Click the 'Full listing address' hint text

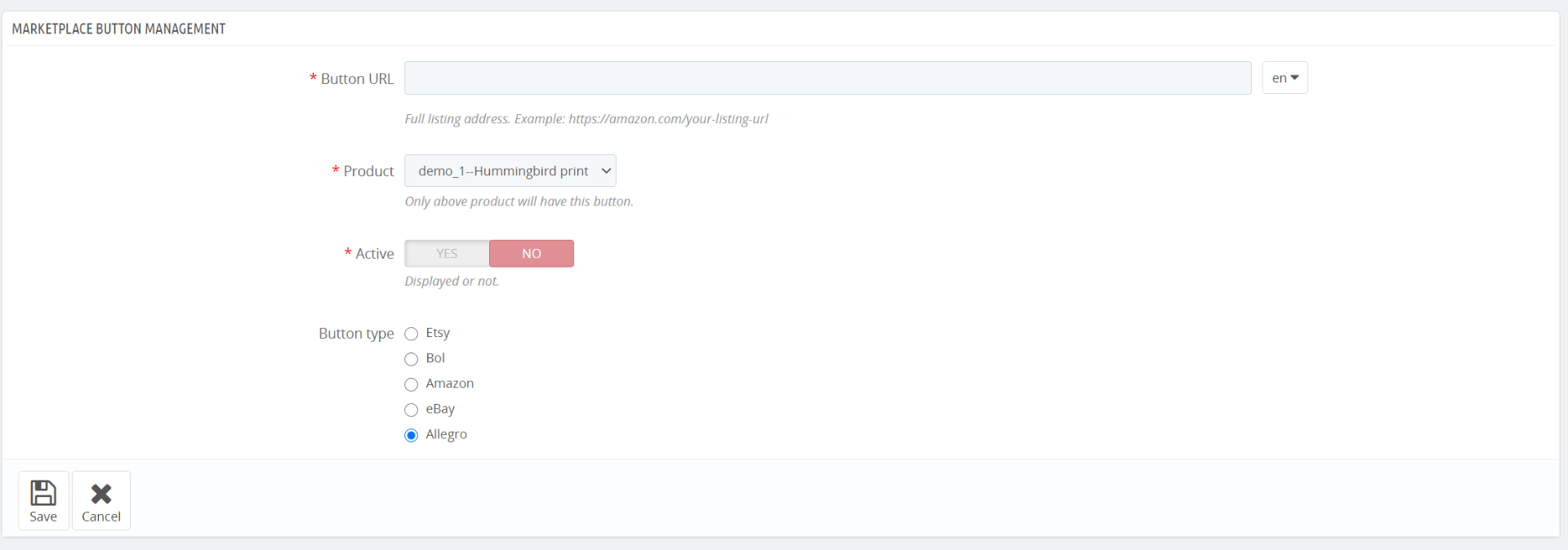(x=586, y=119)
